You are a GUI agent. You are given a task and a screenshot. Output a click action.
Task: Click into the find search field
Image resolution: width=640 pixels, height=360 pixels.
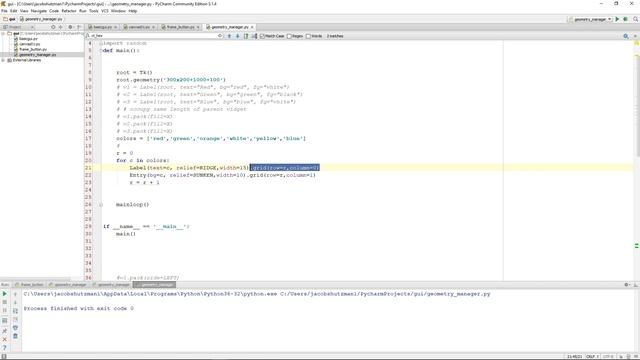[155, 36]
